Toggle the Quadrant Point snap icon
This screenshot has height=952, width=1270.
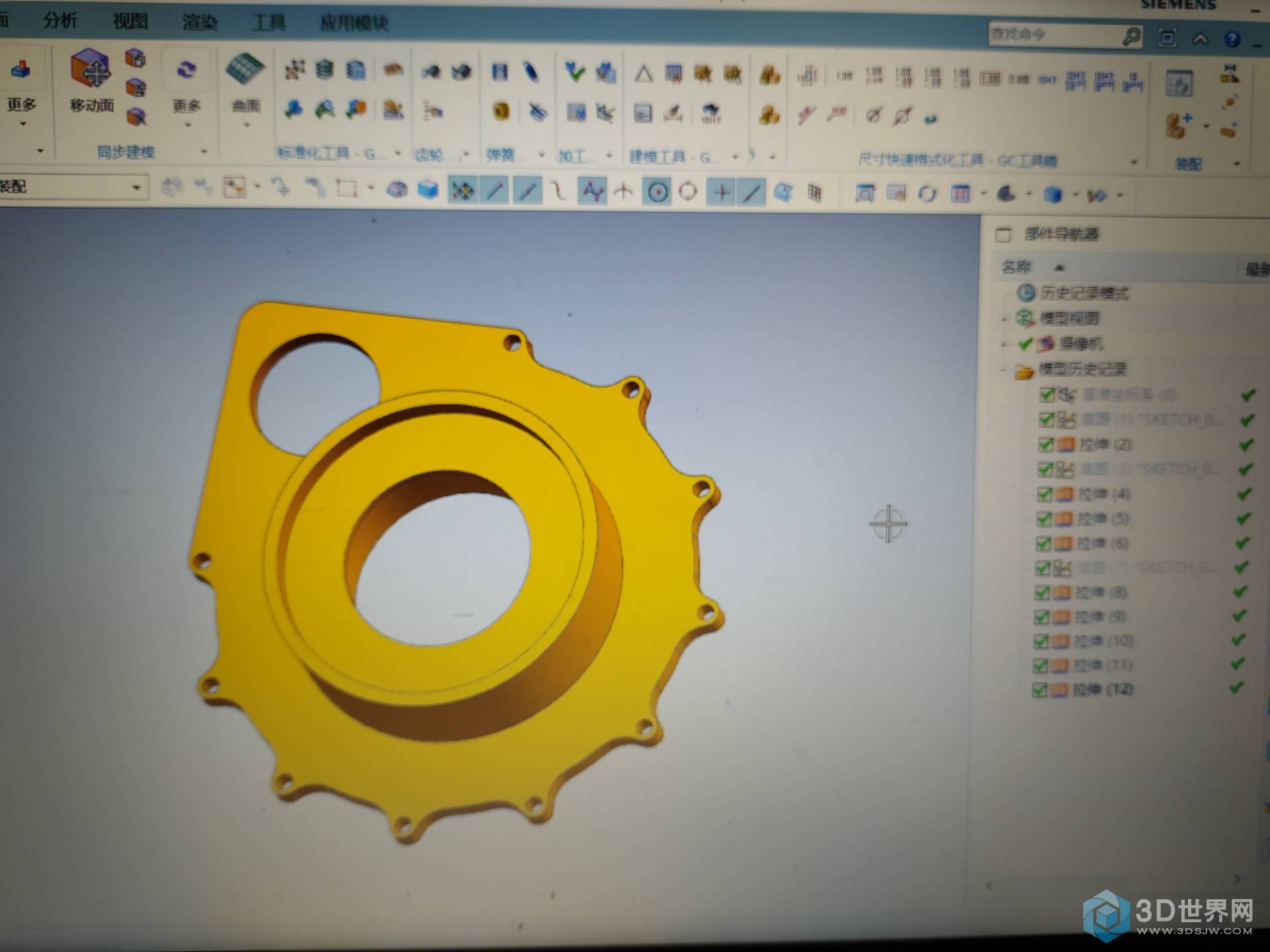pos(688,192)
